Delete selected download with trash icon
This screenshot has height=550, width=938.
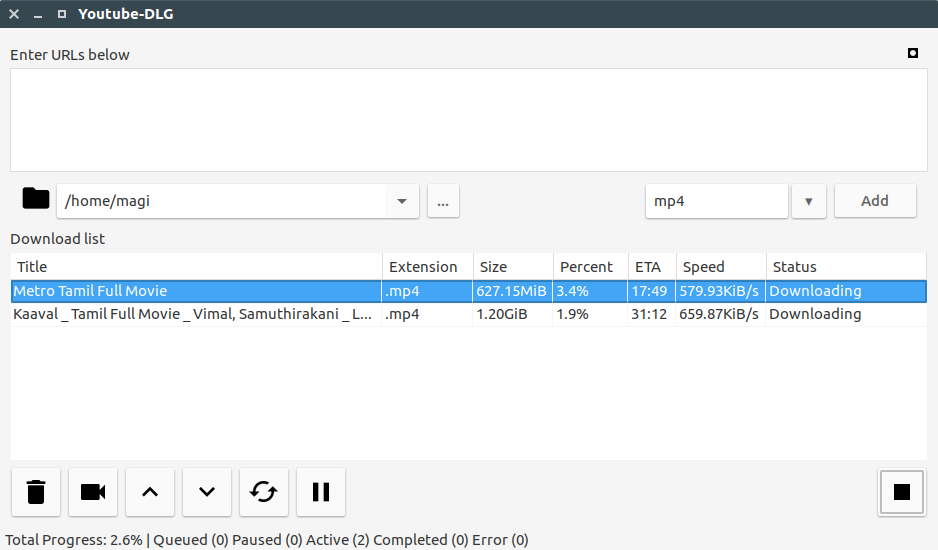tap(36, 492)
